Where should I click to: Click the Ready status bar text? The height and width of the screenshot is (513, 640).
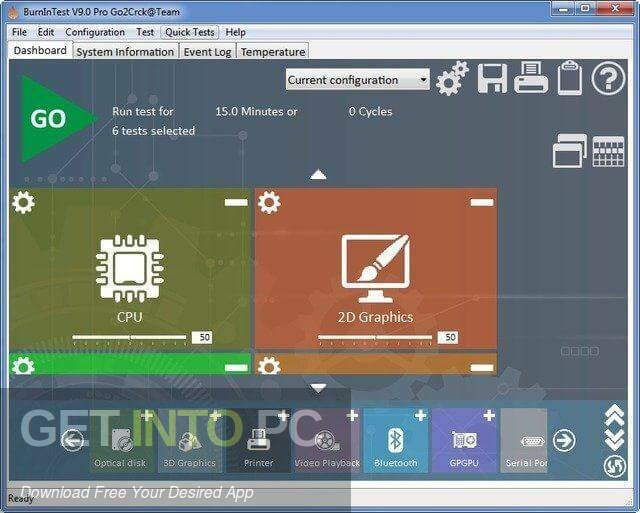21,498
